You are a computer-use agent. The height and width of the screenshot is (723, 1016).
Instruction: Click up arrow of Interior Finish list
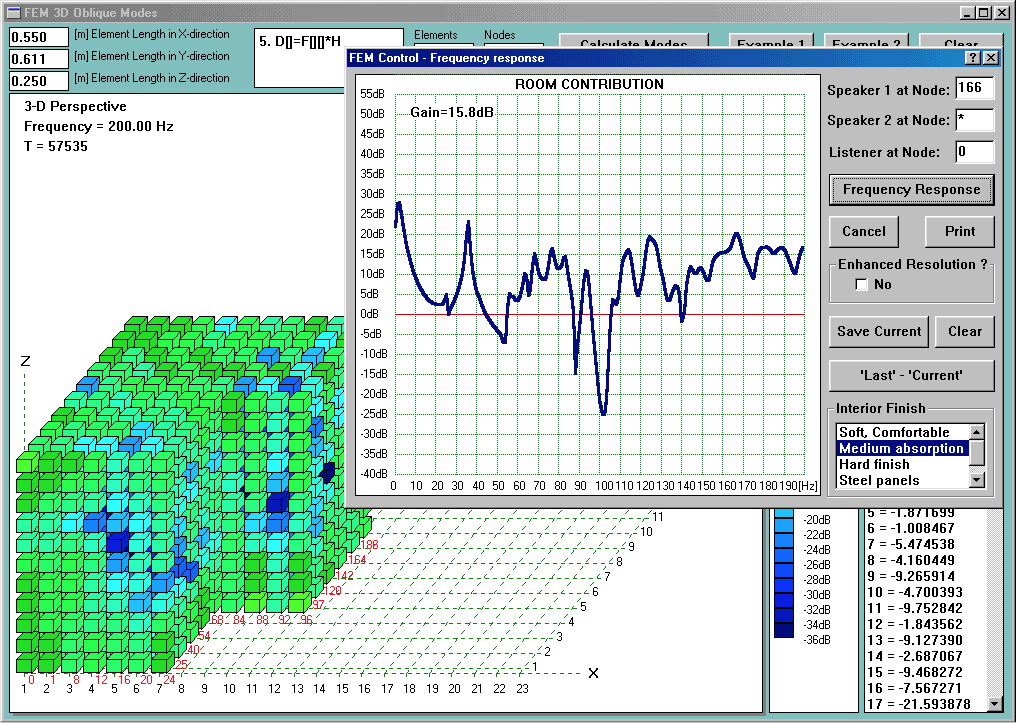[x=976, y=431]
